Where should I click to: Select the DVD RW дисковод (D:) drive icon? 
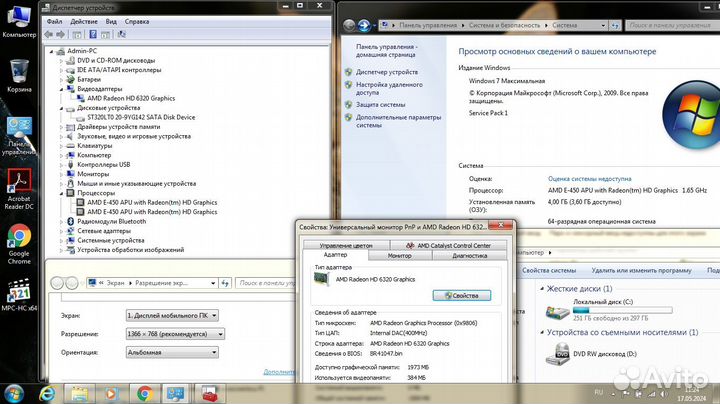click(x=557, y=354)
